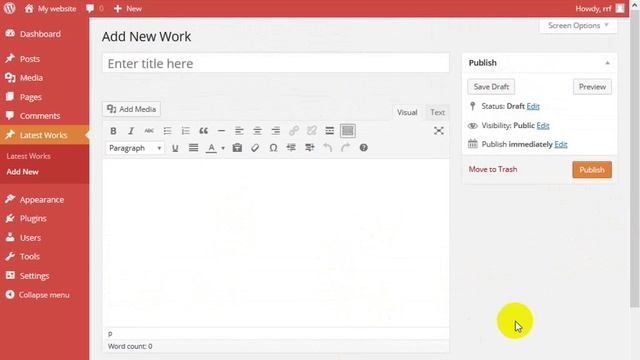Edit the Draft status
Screen dimensions: 640x360
[x=533, y=106]
